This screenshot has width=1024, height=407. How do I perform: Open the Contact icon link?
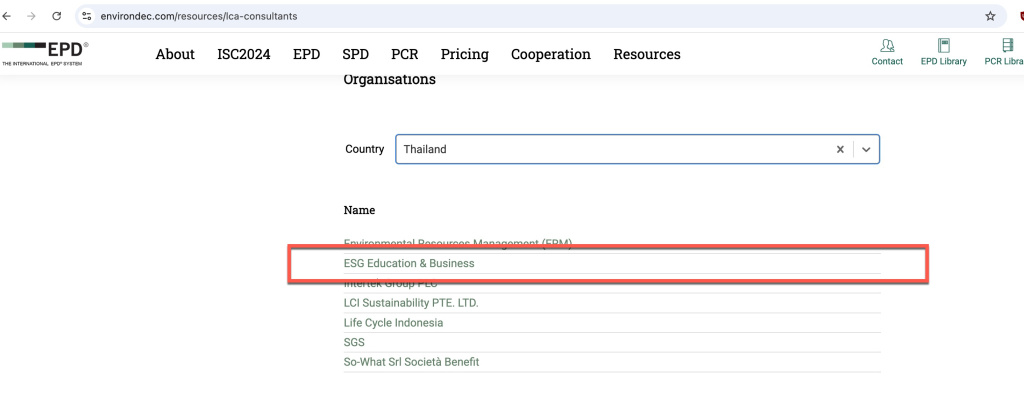(x=887, y=52)
